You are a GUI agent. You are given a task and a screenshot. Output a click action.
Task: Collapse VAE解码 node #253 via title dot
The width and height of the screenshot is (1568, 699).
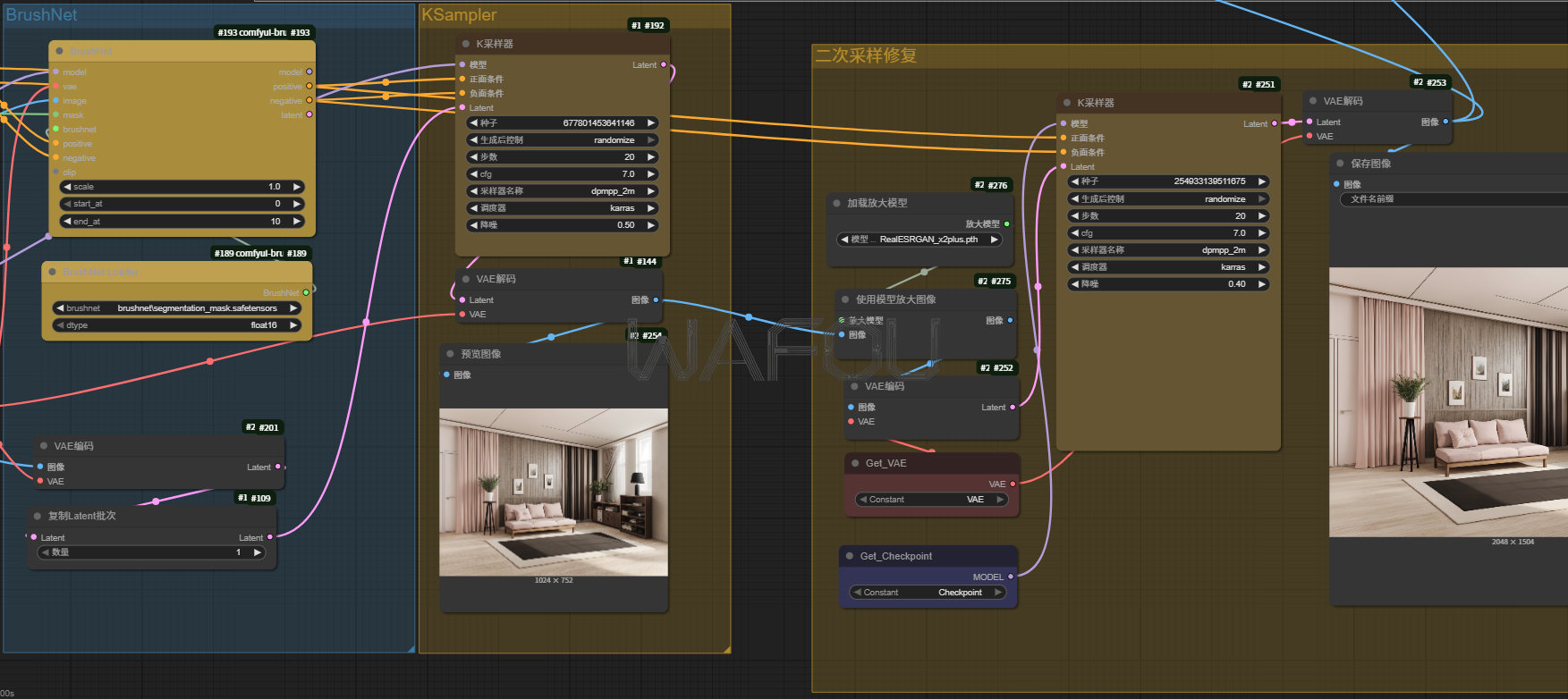[x=1313, y=101]
